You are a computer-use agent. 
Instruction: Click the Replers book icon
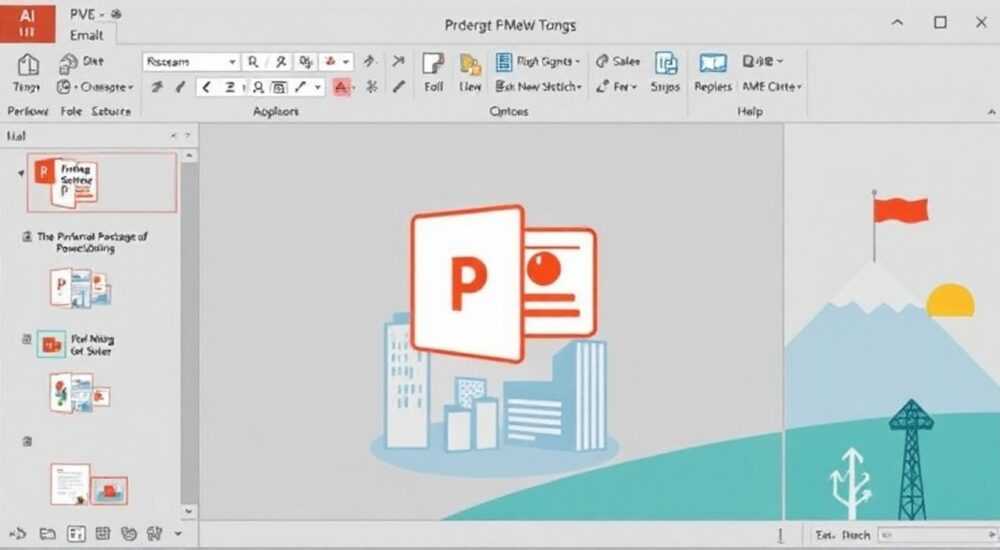tap(712, 63)
